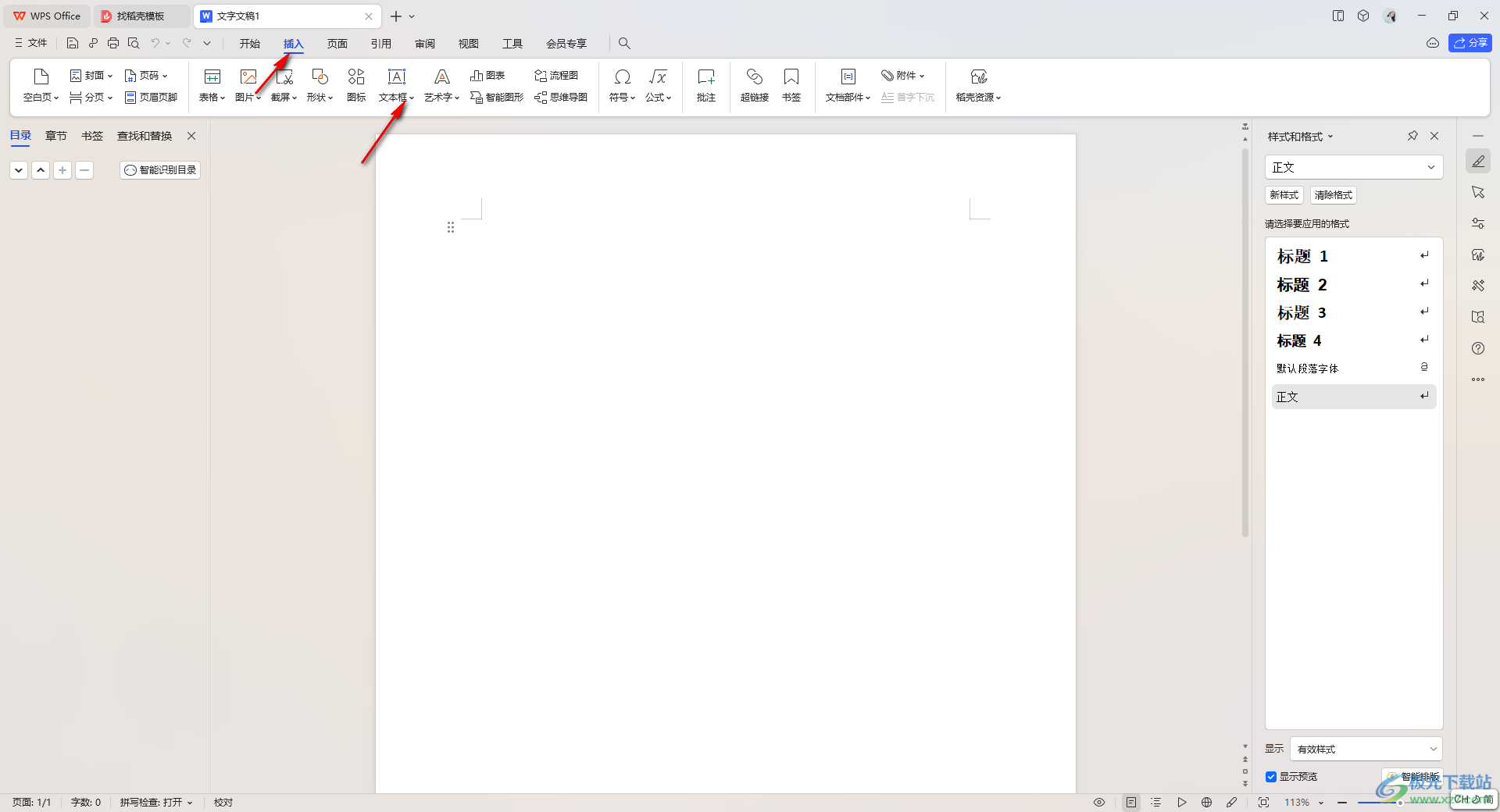Toggle full screen reading mode
The image size is (1500, 812).
pyautogui.click(x=1263, y=803)
